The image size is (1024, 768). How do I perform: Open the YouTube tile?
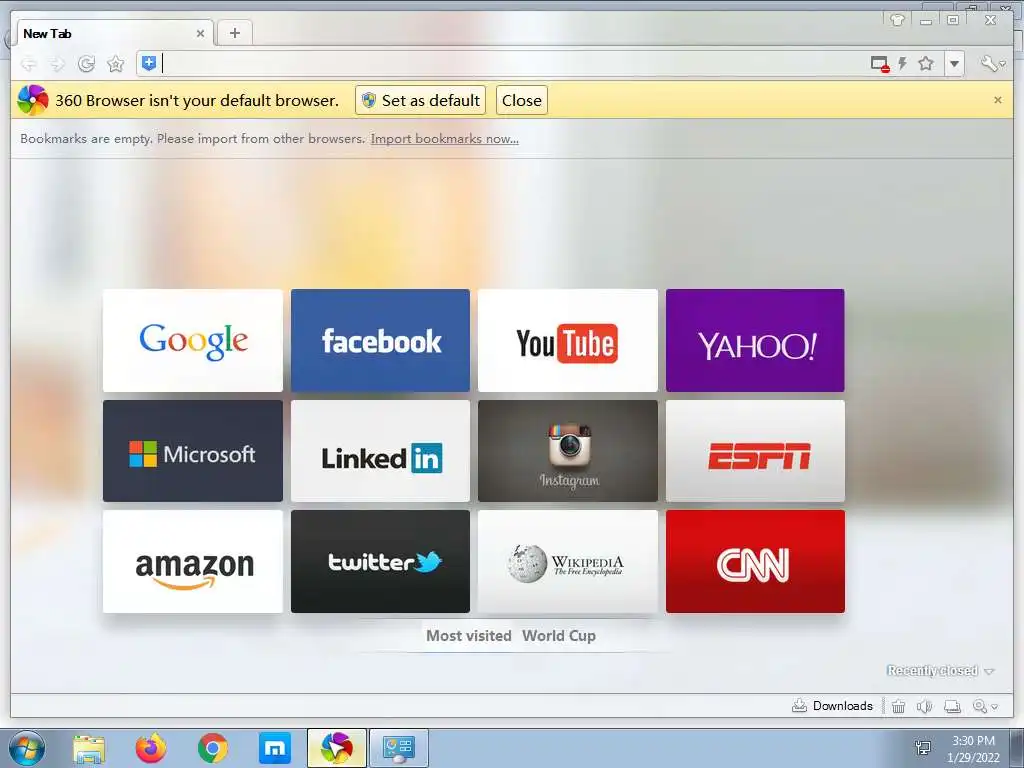(x=568, y=340)
